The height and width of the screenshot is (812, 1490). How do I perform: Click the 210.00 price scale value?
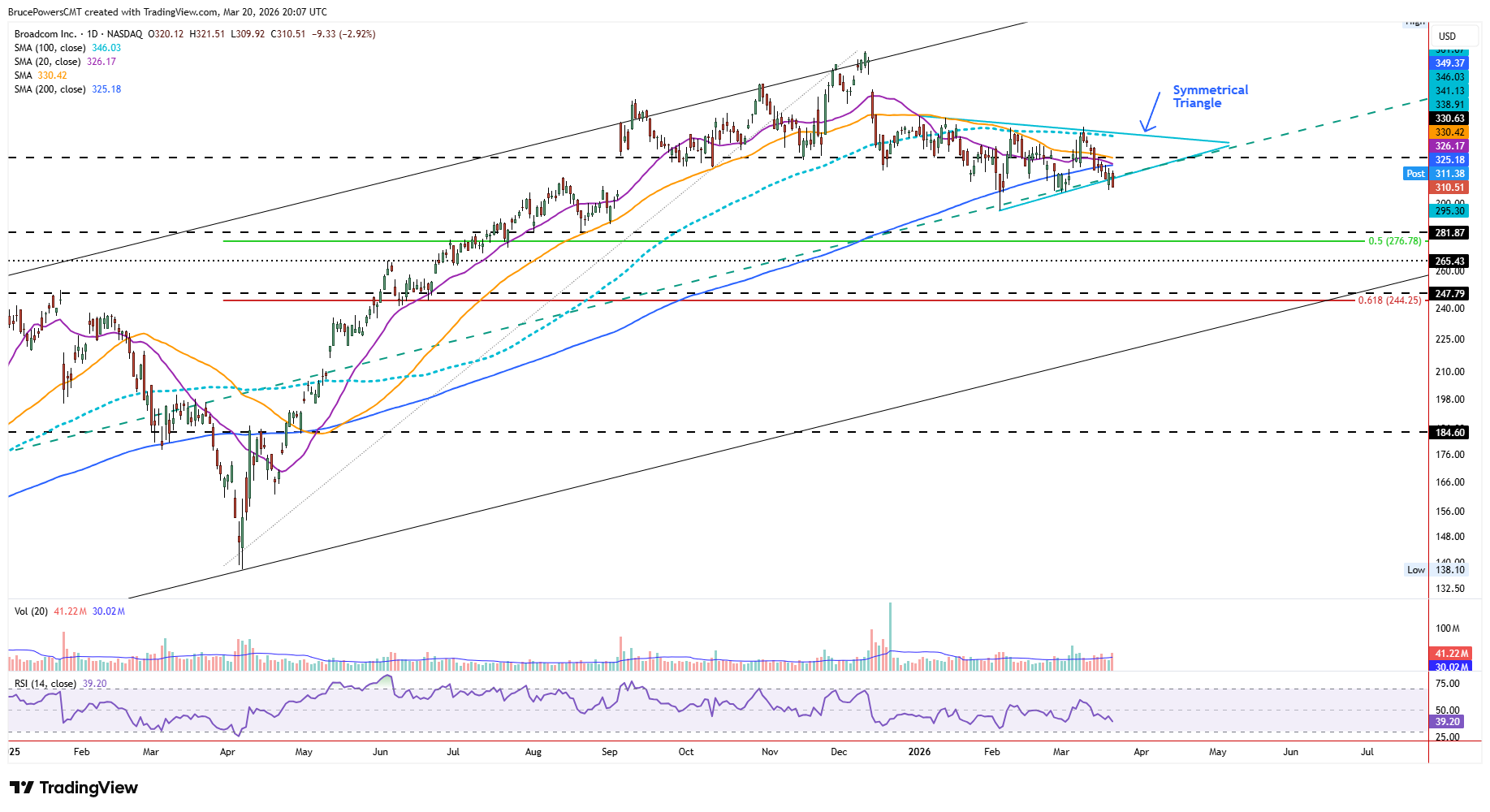[x=1450, y=372]
